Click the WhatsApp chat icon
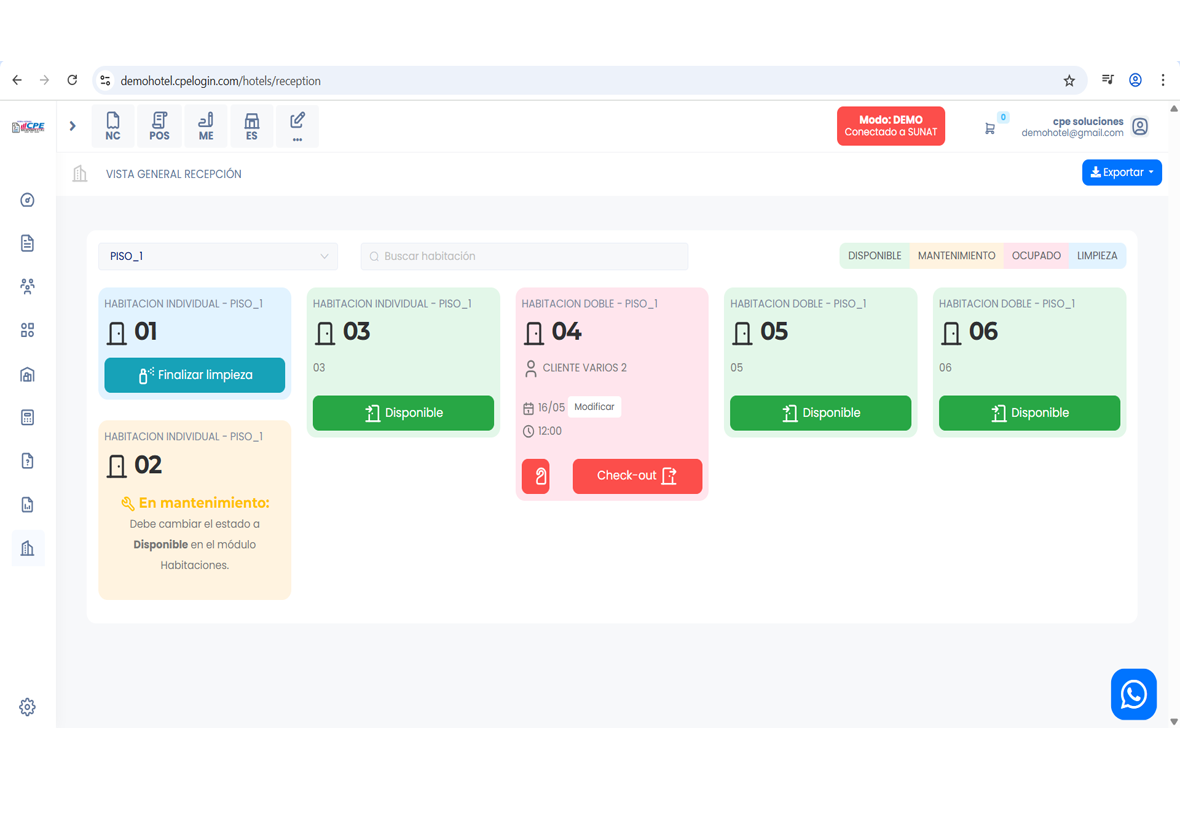Screen dimensions: 1180x834 [1133, 694]
